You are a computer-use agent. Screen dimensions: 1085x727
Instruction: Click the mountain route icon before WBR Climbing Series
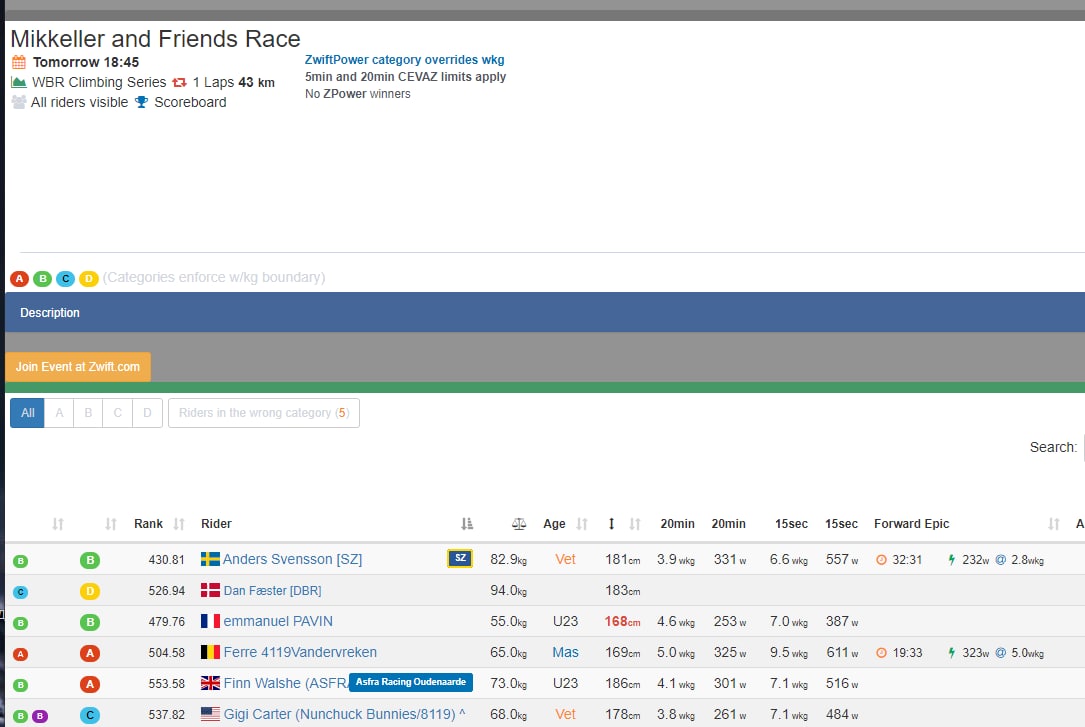coord(19,82)
